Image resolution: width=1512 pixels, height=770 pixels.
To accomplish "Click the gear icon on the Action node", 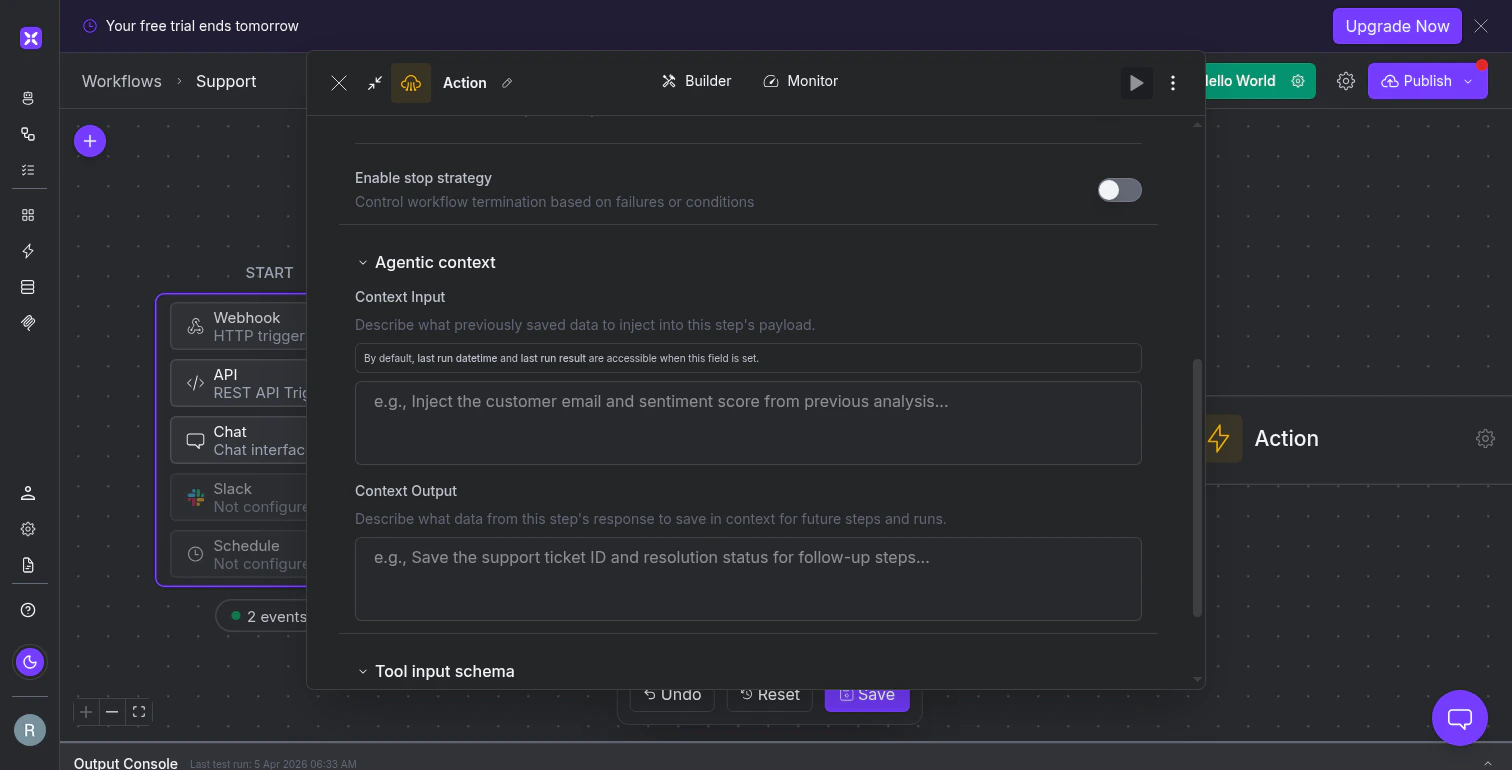I will click(1485, 438).
